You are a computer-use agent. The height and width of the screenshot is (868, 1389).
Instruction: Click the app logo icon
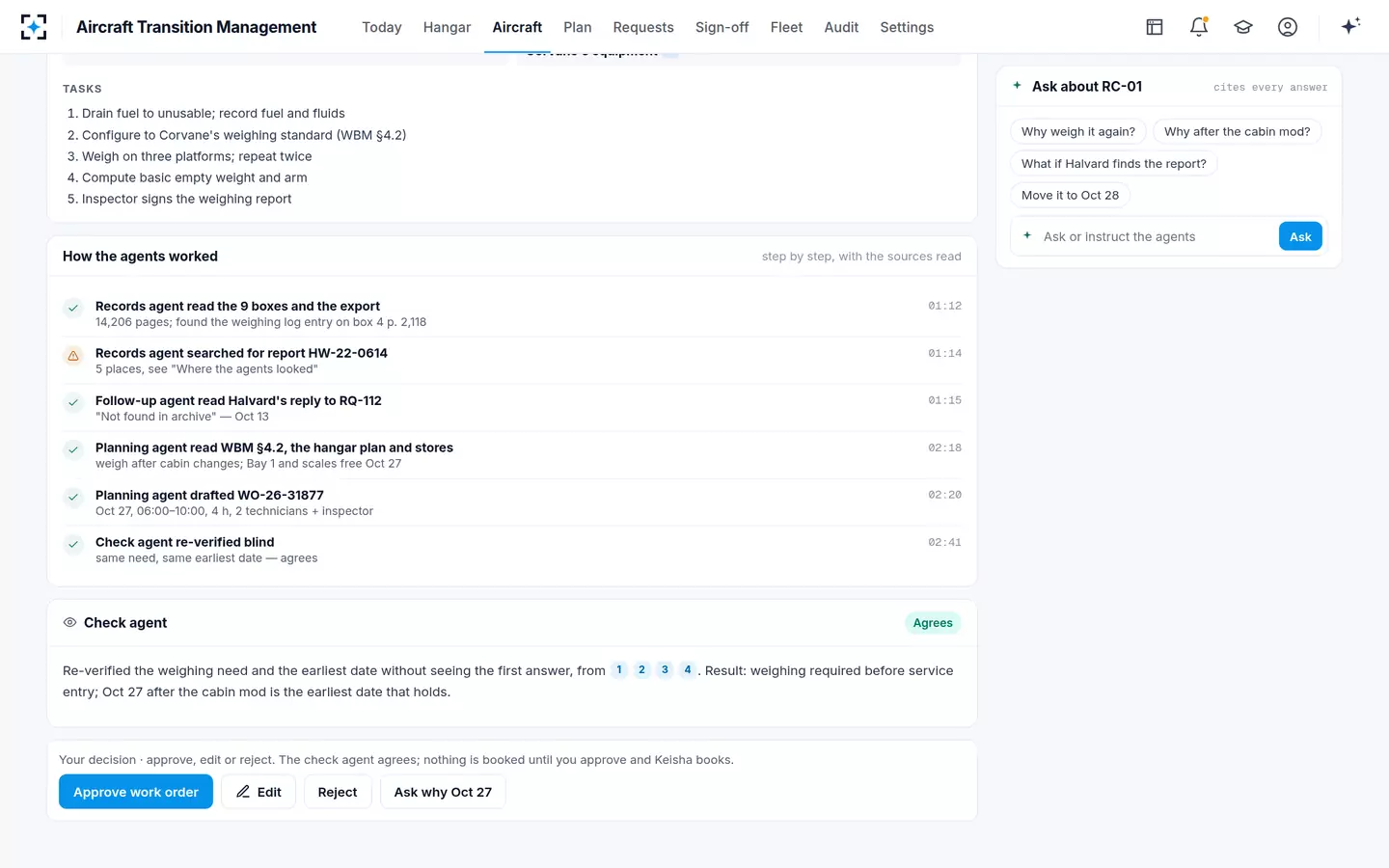coord(34,27)
